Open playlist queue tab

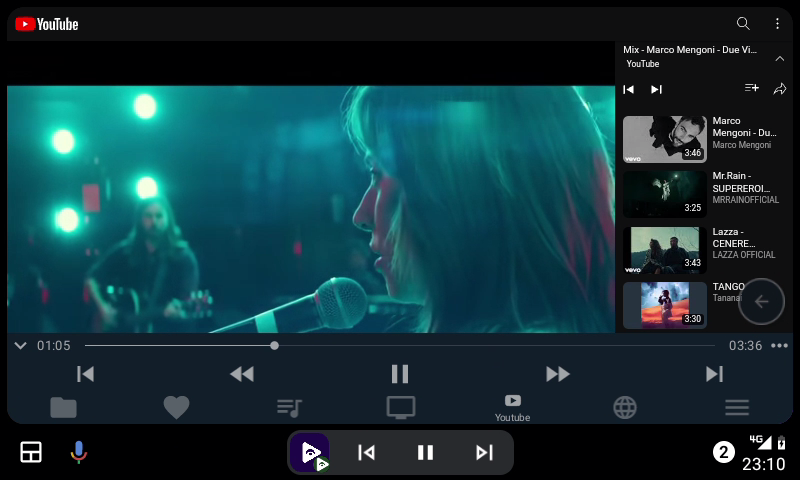289,408
